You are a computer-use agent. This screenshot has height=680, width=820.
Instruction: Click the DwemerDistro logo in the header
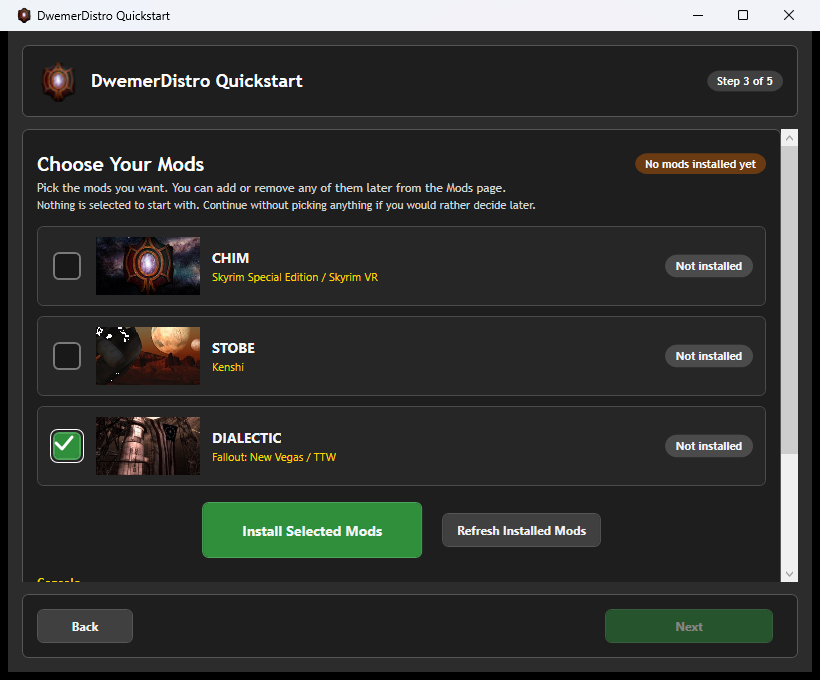pos(59,81)
